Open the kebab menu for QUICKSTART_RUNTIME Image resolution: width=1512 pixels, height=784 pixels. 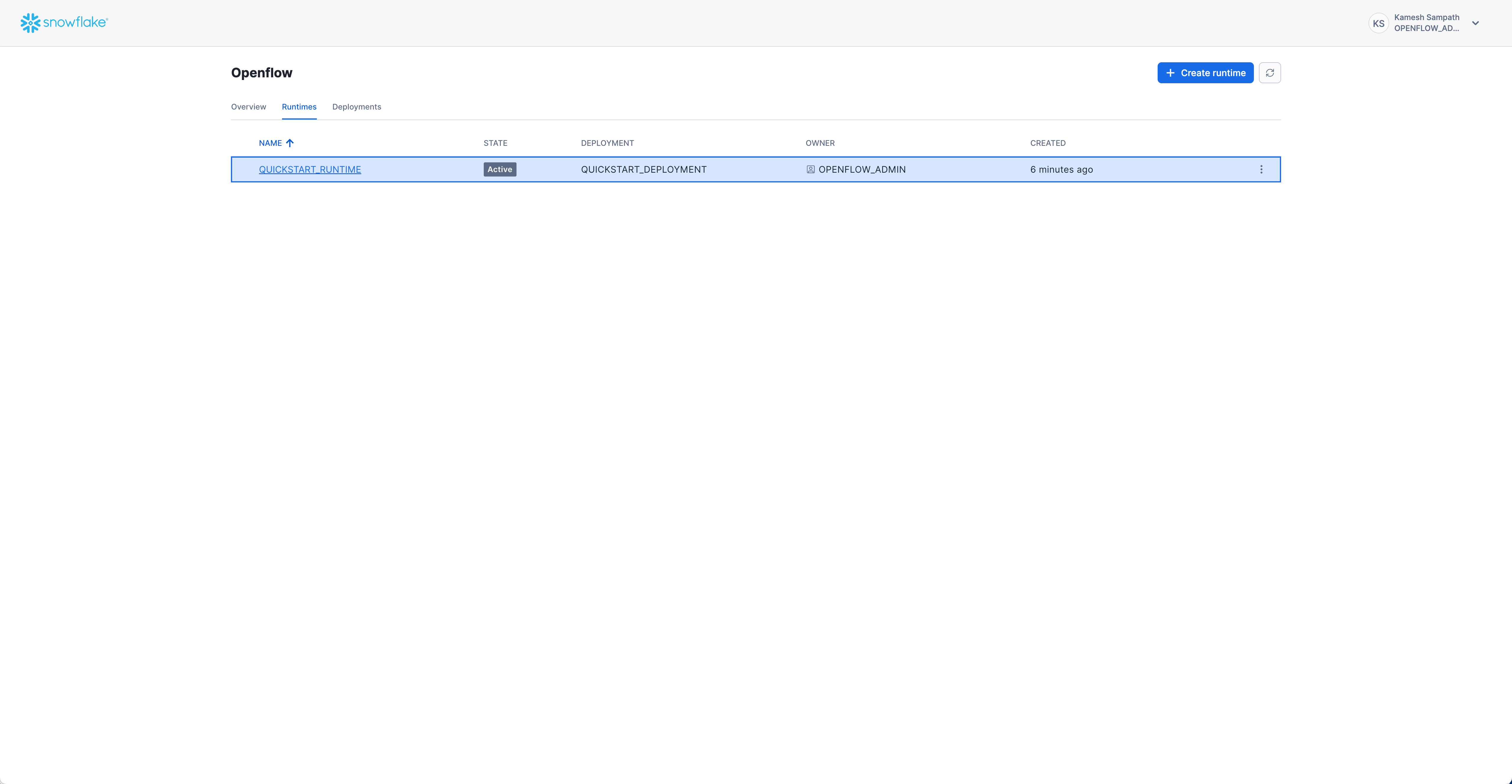(x=1261, y=169)
